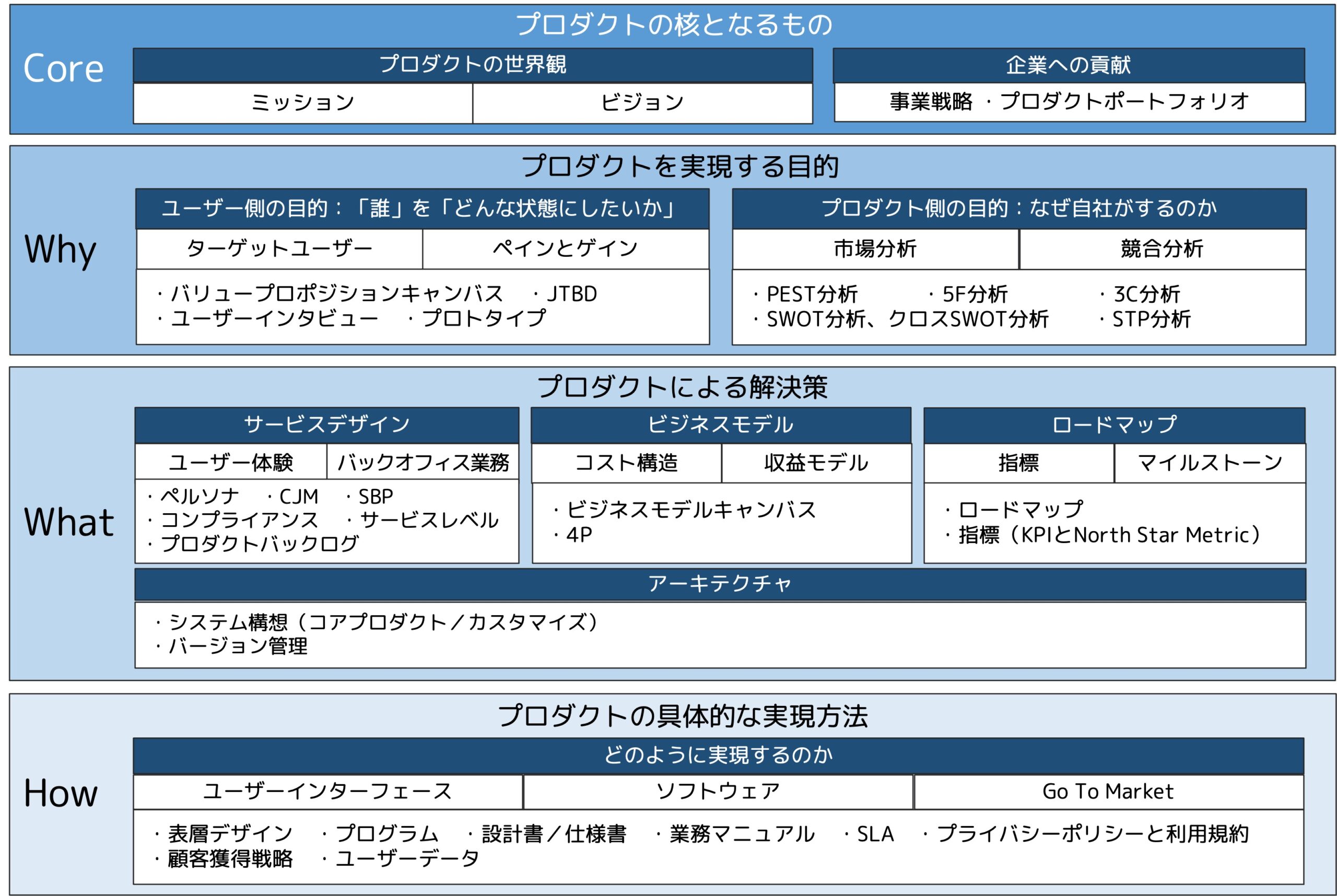Click the "バックオフィス業務" cell
1337x896 pixels.
423,462
